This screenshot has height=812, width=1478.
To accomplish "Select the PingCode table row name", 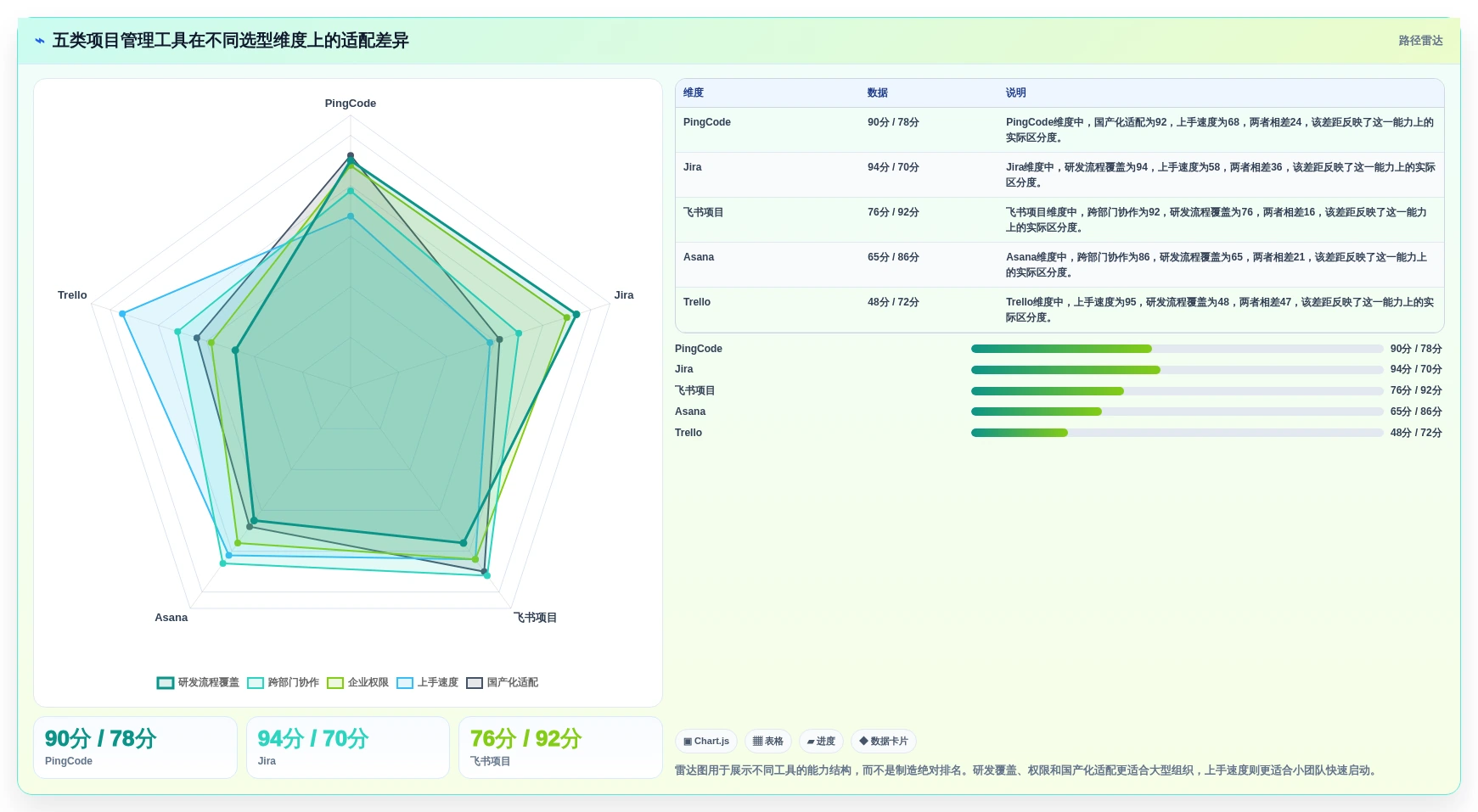I will (x=707, y=122).
